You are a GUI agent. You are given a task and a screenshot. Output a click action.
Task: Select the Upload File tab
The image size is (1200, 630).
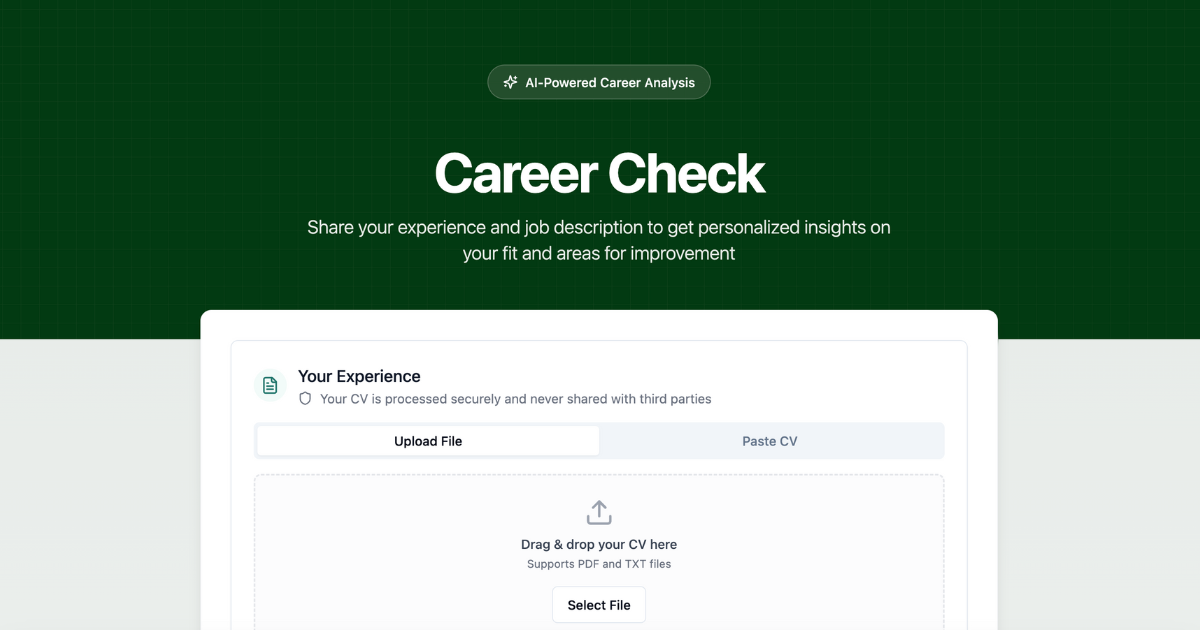pyautogui.click(x=428, y=440)
